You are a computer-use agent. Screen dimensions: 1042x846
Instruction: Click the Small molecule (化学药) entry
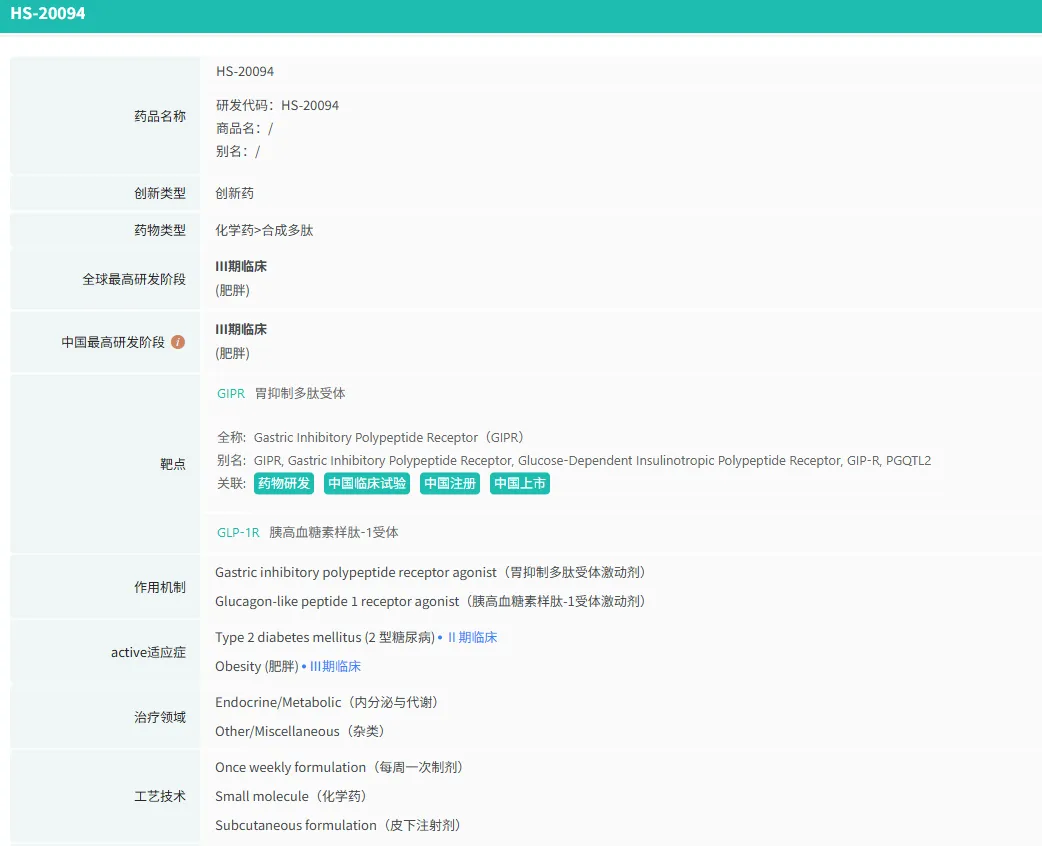click(291, 797)
